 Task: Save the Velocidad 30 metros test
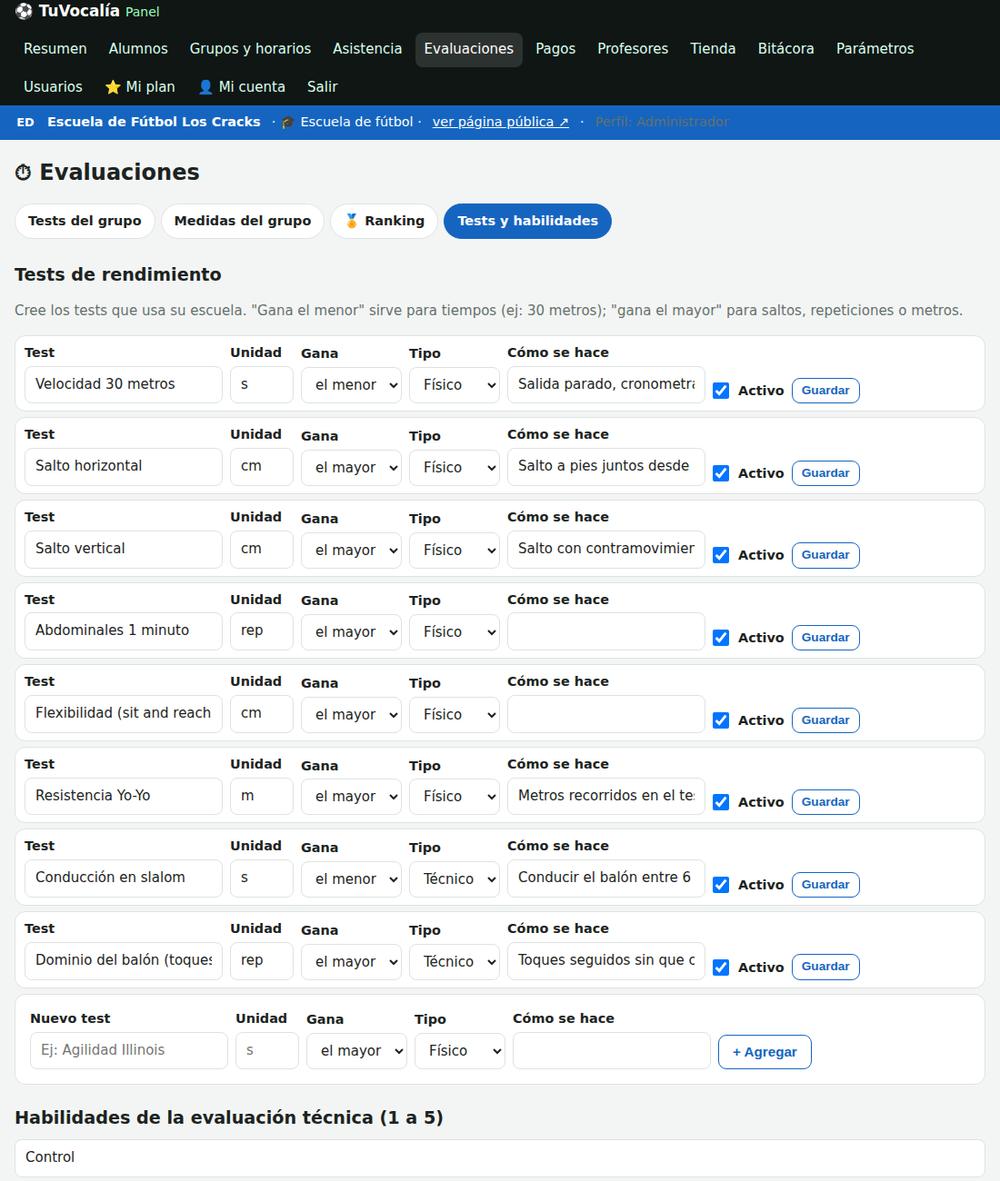[x=825, y=390]
